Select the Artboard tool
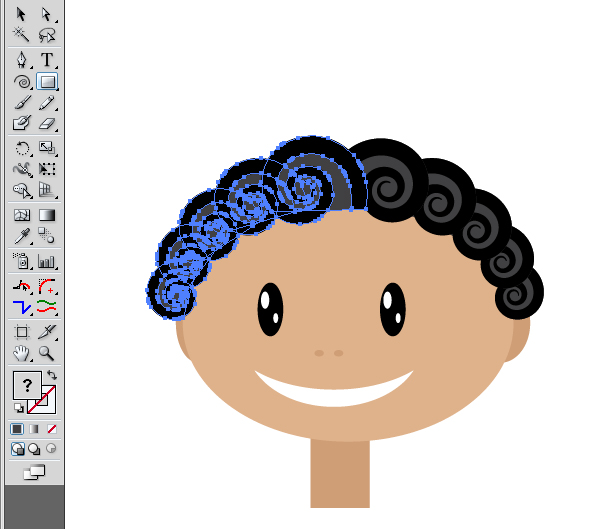Viewport: 600px width, 529px height. tap(21, 331)
